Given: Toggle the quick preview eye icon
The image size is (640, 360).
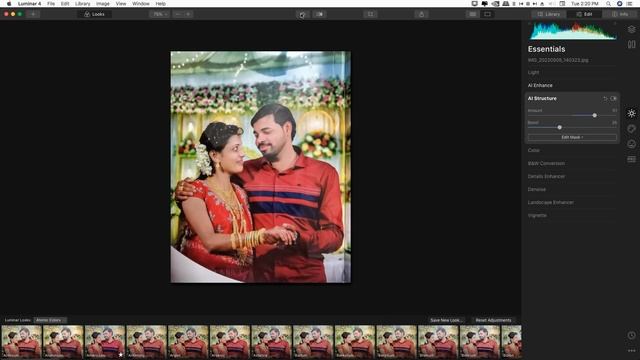Looking at the screenshot, I should click(302, 14).
